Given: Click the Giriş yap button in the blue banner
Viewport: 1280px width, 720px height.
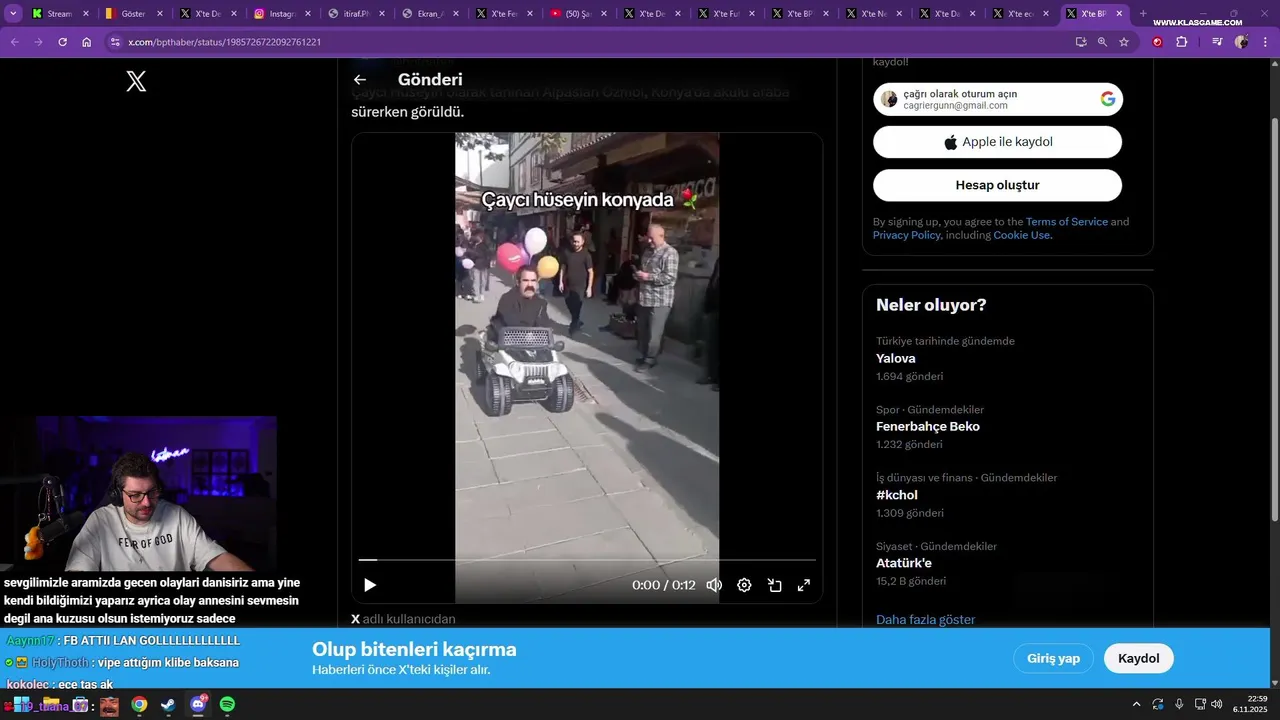Looking at the screenshot, I should pos(1053,658).
